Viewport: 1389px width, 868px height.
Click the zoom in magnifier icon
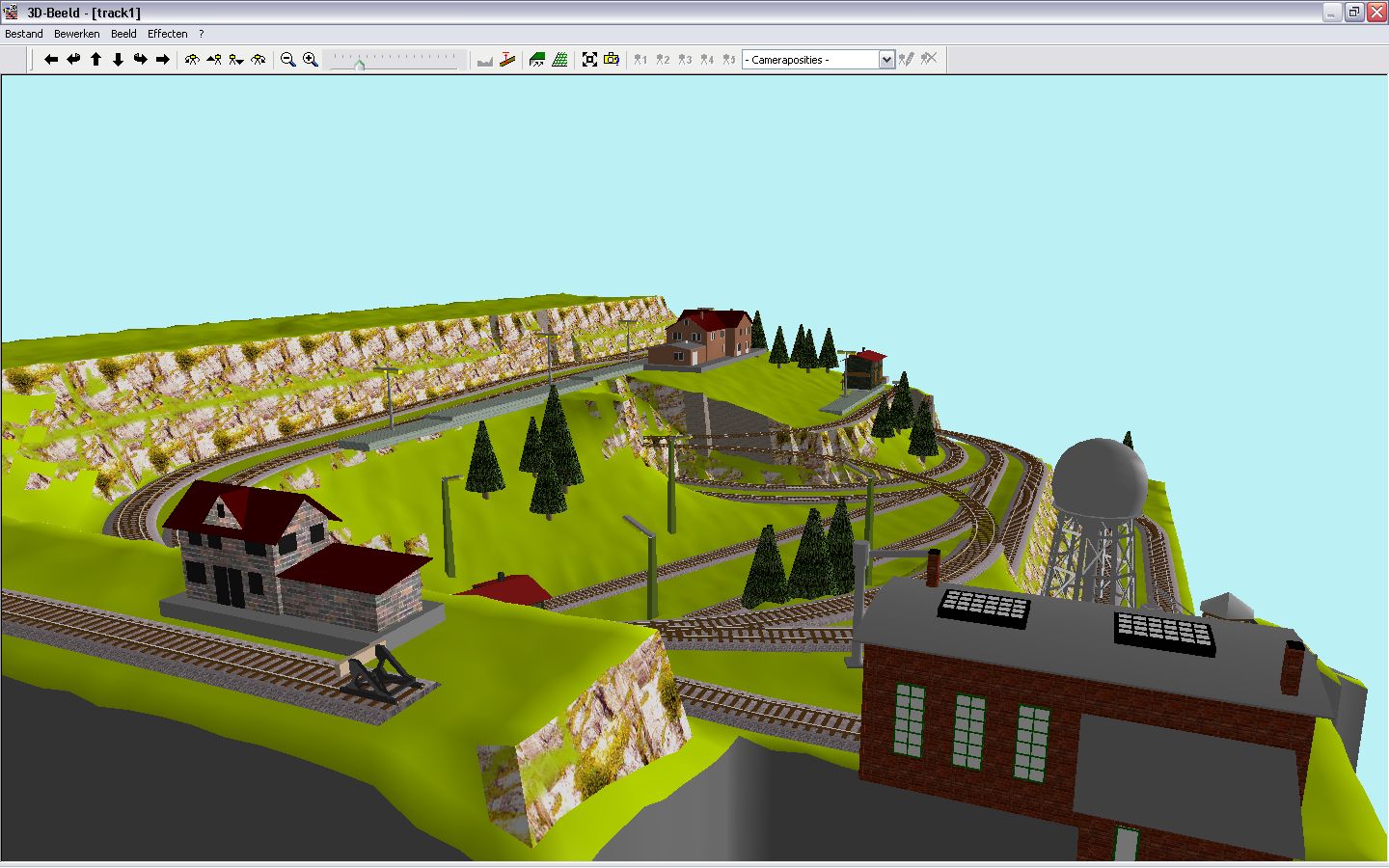tap(310, 60)
